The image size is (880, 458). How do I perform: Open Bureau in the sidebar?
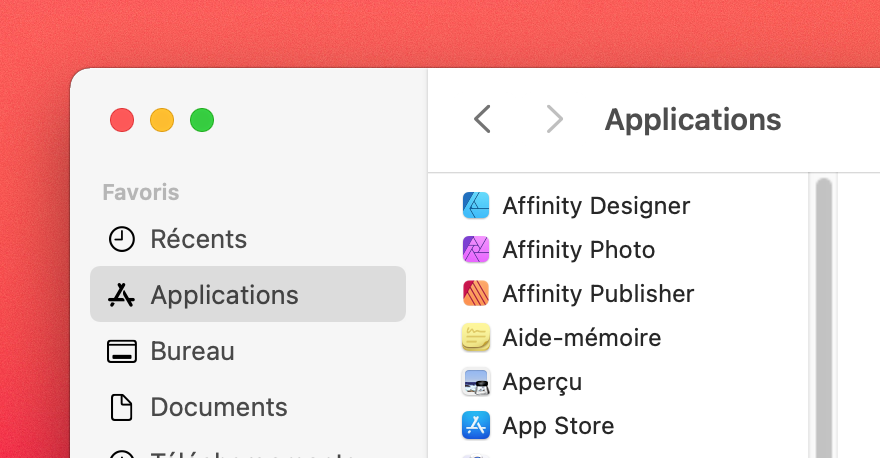(x=192, y=352)
